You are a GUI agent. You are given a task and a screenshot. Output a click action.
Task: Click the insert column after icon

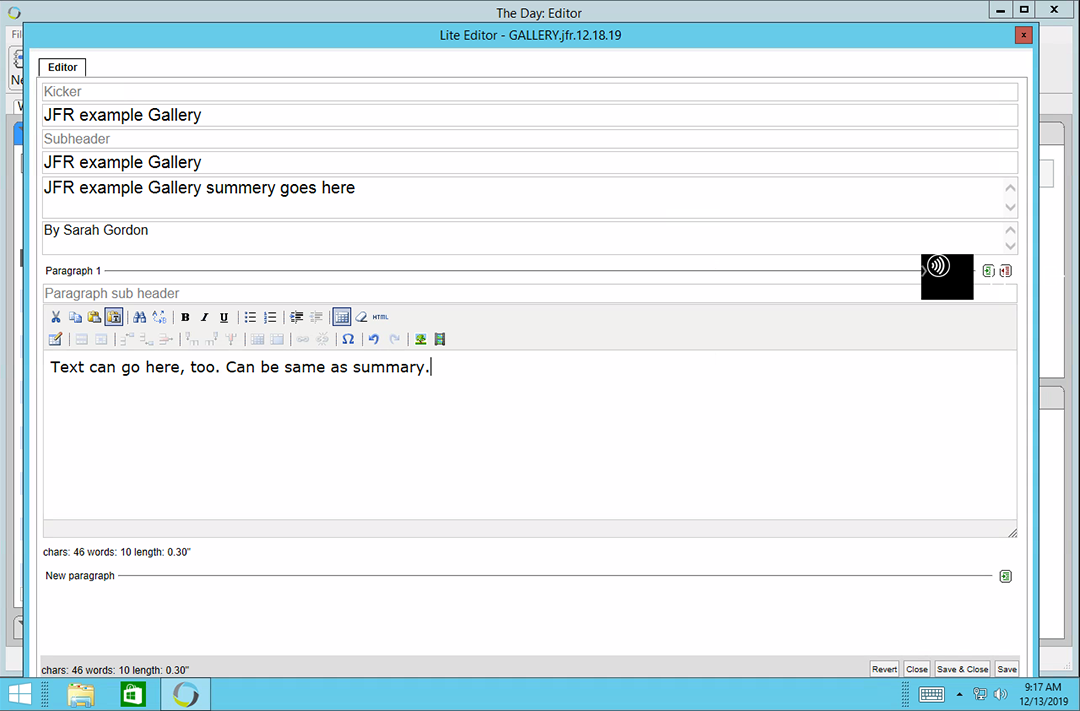211,339
